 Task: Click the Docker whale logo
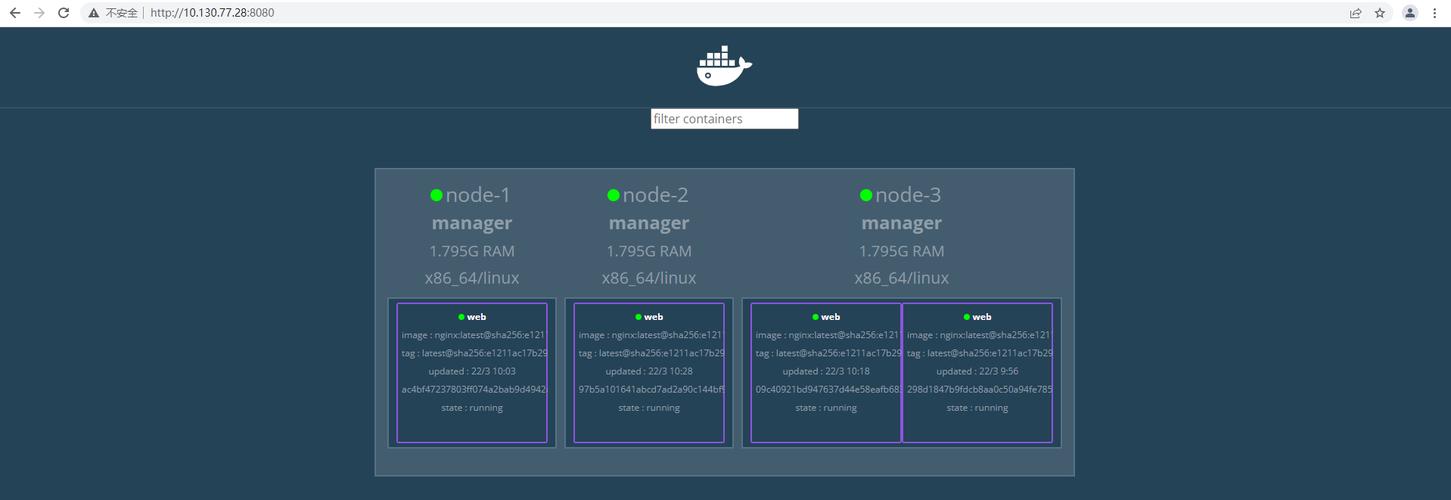[x=724, y=65]
